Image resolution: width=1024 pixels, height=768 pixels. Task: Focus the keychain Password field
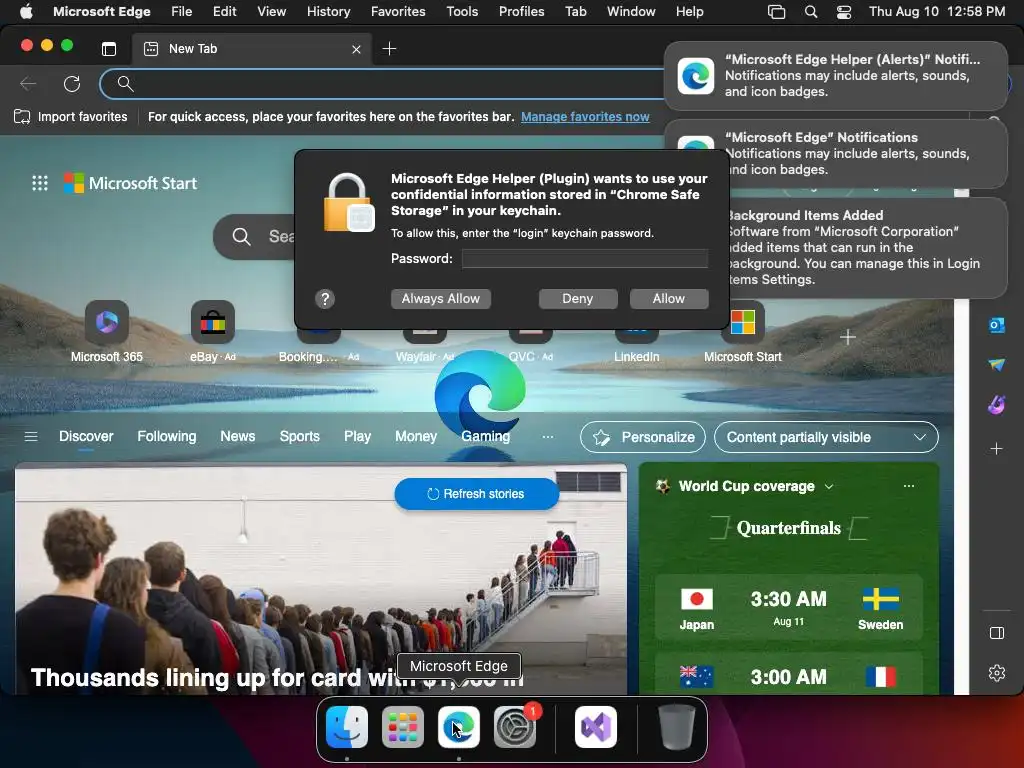(584, 259)
